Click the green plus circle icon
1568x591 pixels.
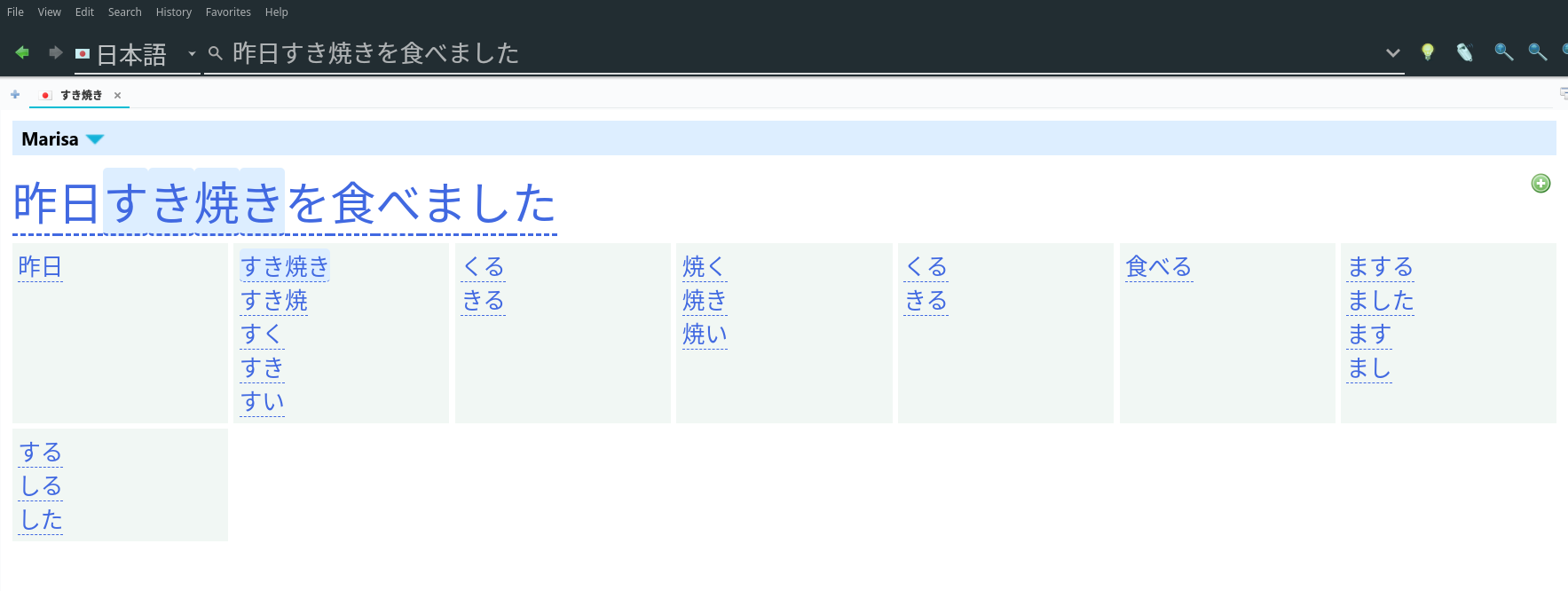1540,184
